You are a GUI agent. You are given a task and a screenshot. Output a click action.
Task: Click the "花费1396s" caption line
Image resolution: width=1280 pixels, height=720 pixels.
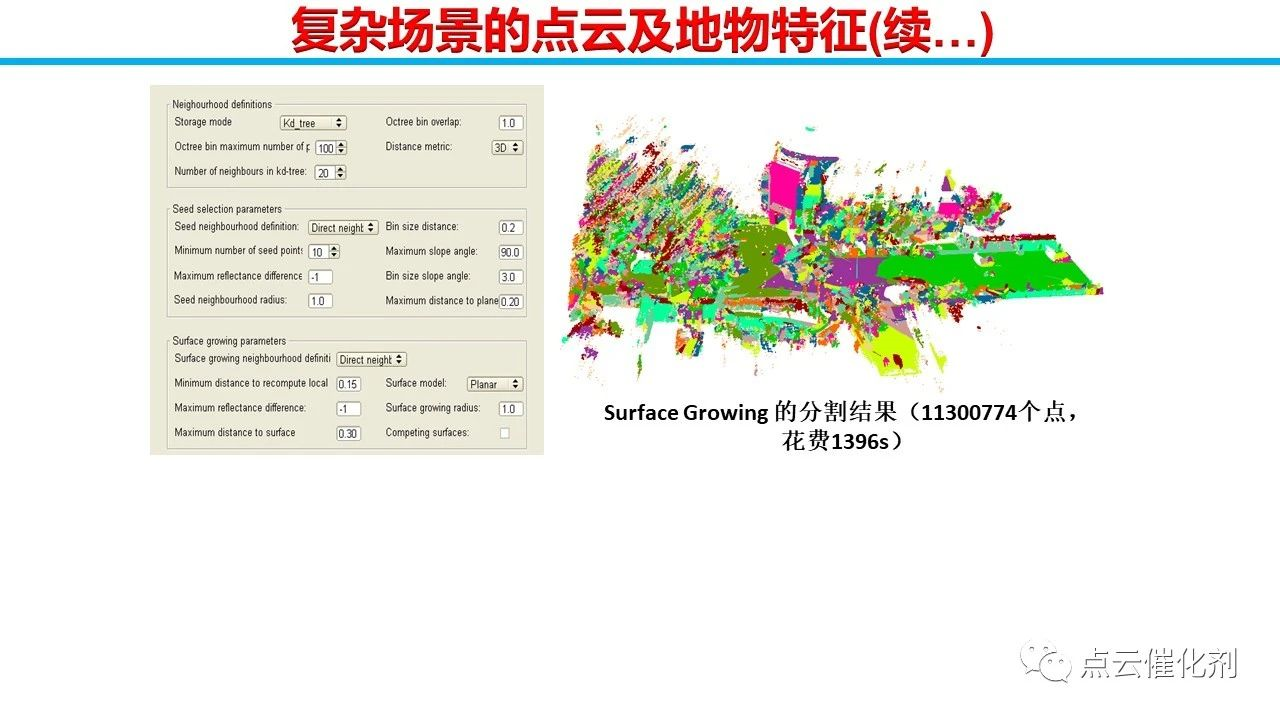coord(842,440)
